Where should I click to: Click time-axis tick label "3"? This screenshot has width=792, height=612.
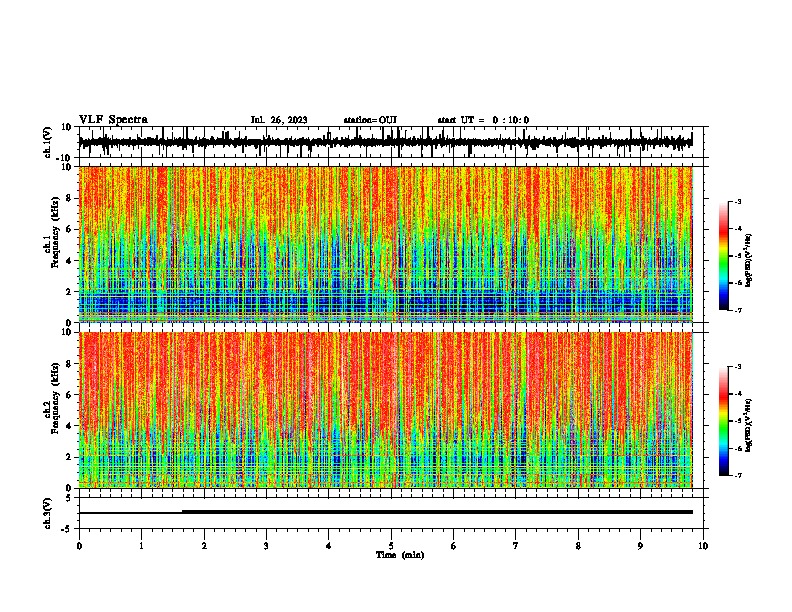point(266,546)
